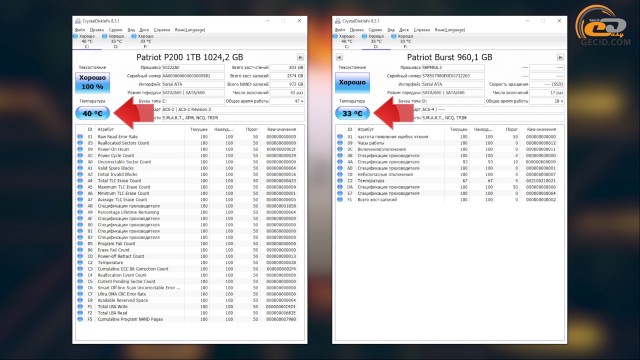Click CrystalDiskInfo title icon in Burst window
Screen dimensions: 640x360
(338, 21)
